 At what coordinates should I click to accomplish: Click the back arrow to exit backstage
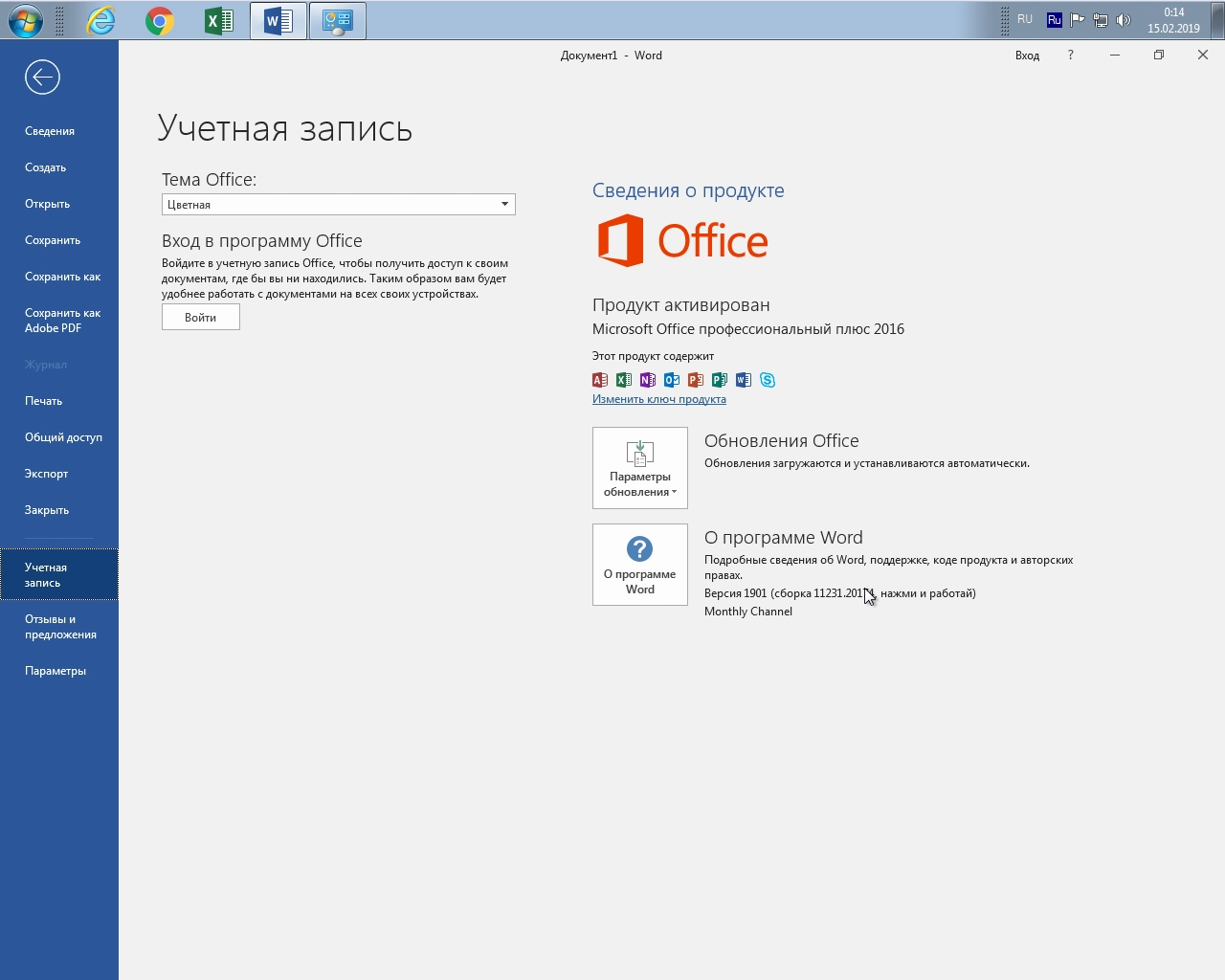click(42, 78)
